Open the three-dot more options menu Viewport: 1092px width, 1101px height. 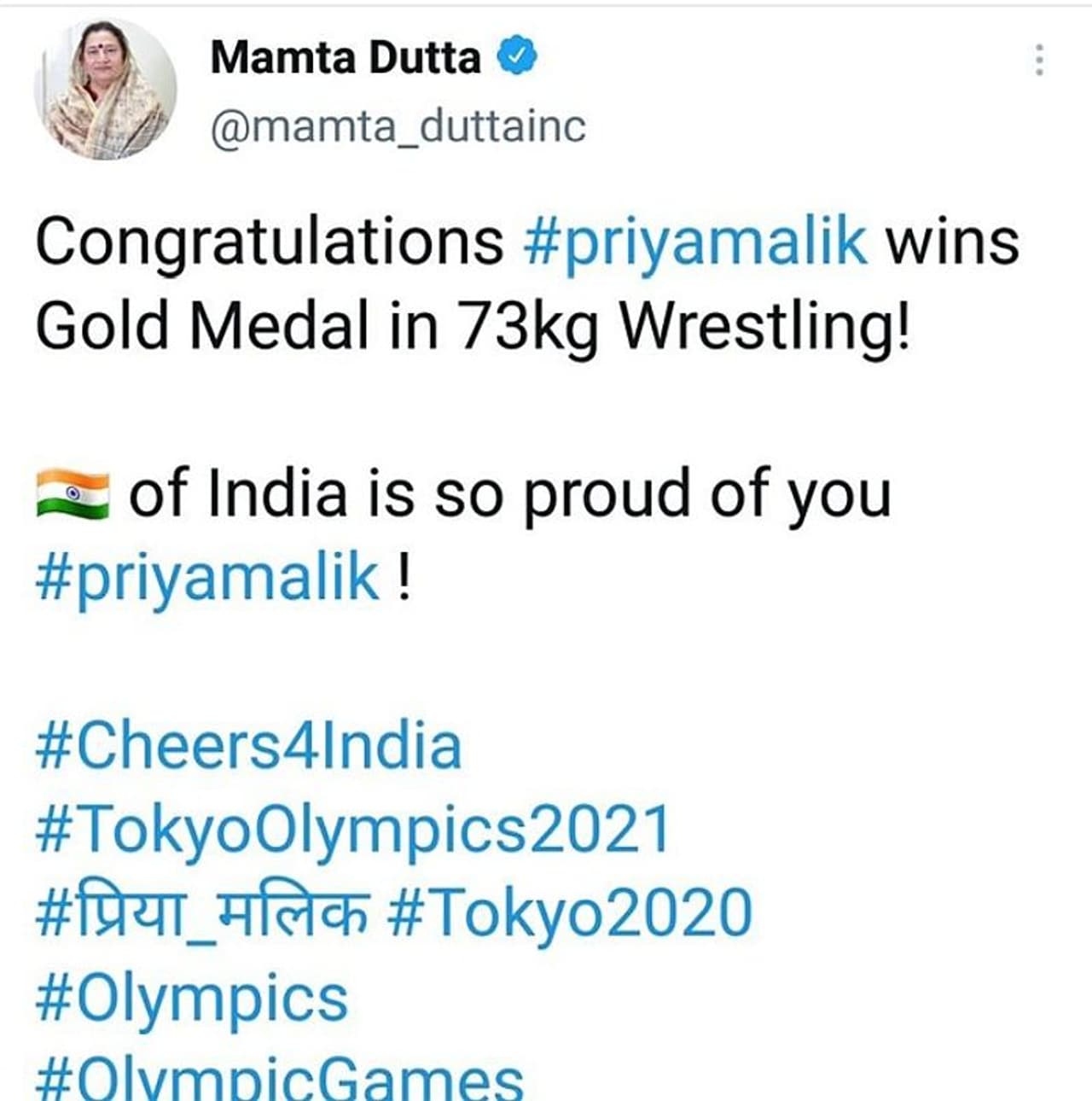tap(1038, 61)
